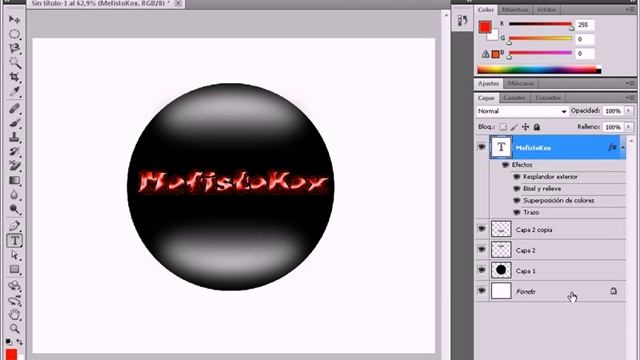Switch to the Máscaras tab
Viewport: 640px width, 360px height.
click(520, 83)
